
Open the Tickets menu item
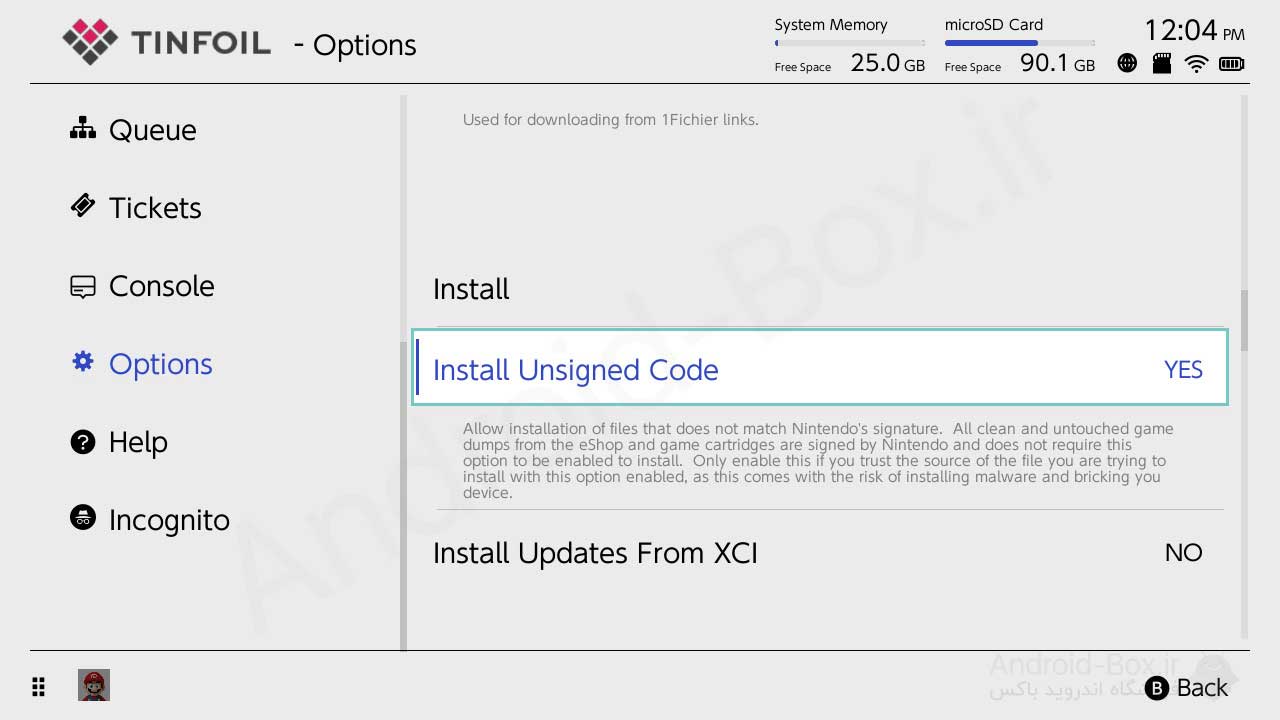click(x=155, y=208)
